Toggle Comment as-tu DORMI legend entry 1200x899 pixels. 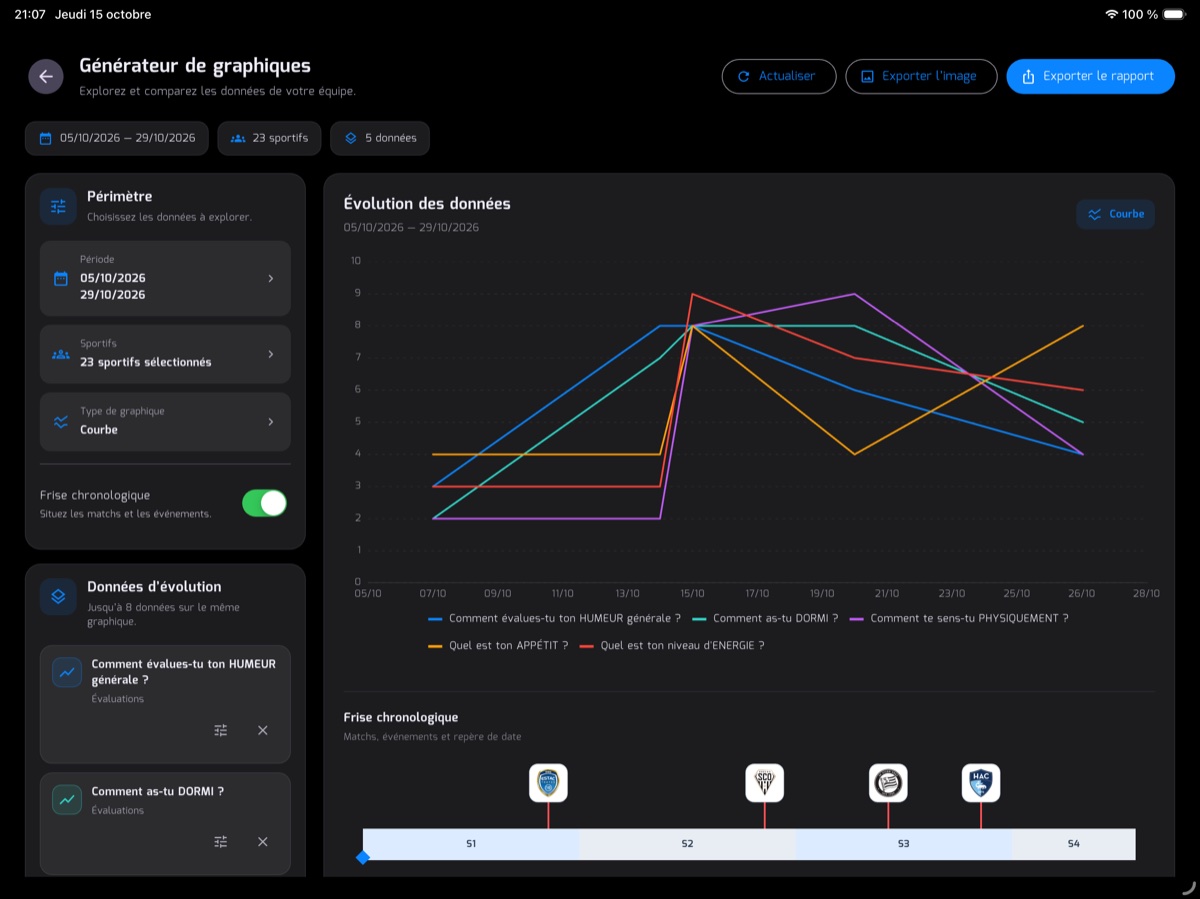point(765,618)
